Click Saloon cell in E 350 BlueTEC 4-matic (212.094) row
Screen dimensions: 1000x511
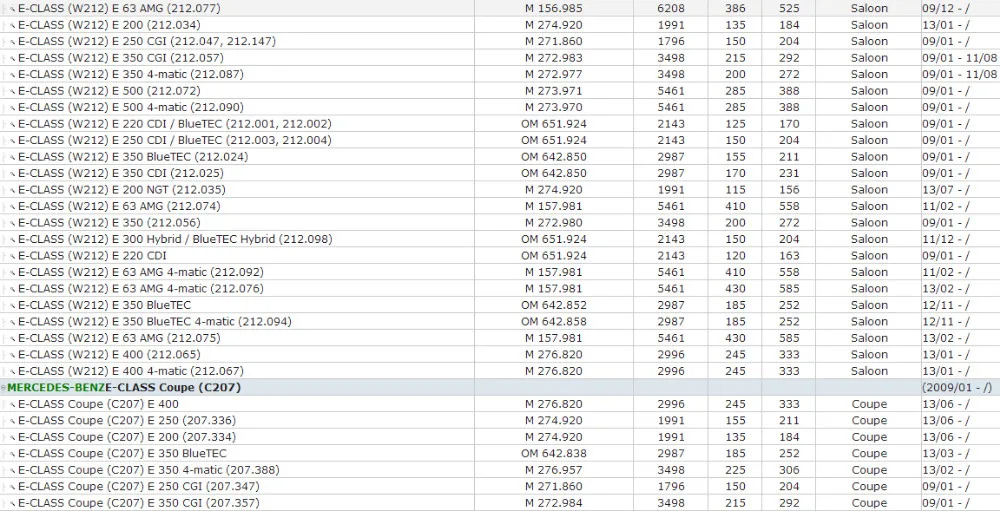coord(869,322)
